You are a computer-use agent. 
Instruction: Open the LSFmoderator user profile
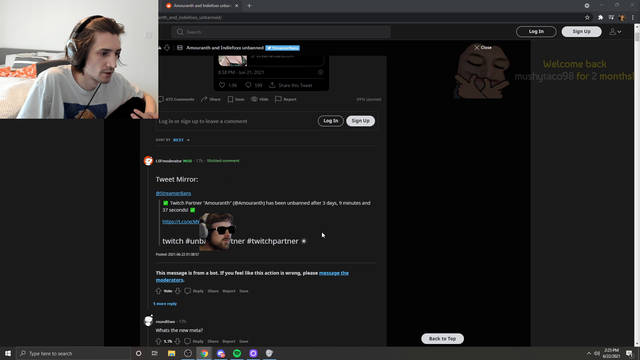point(169,161)
